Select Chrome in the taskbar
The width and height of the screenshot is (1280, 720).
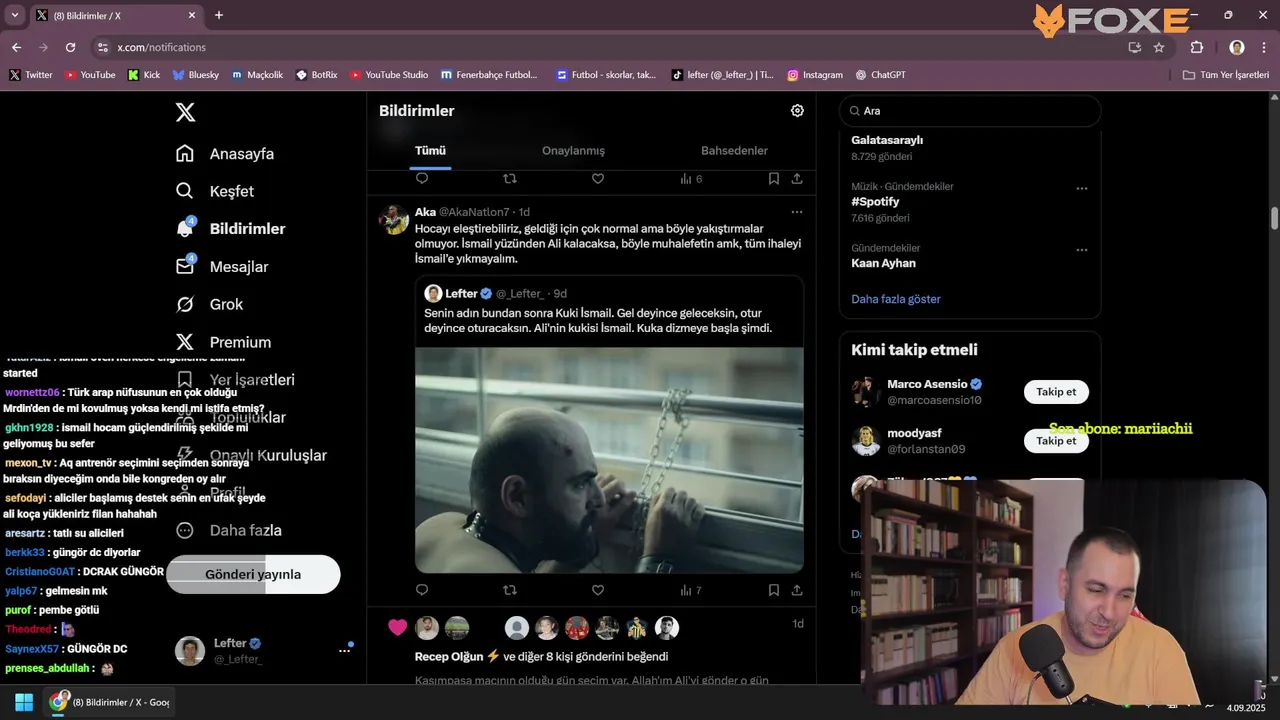(x=109, y=702)
